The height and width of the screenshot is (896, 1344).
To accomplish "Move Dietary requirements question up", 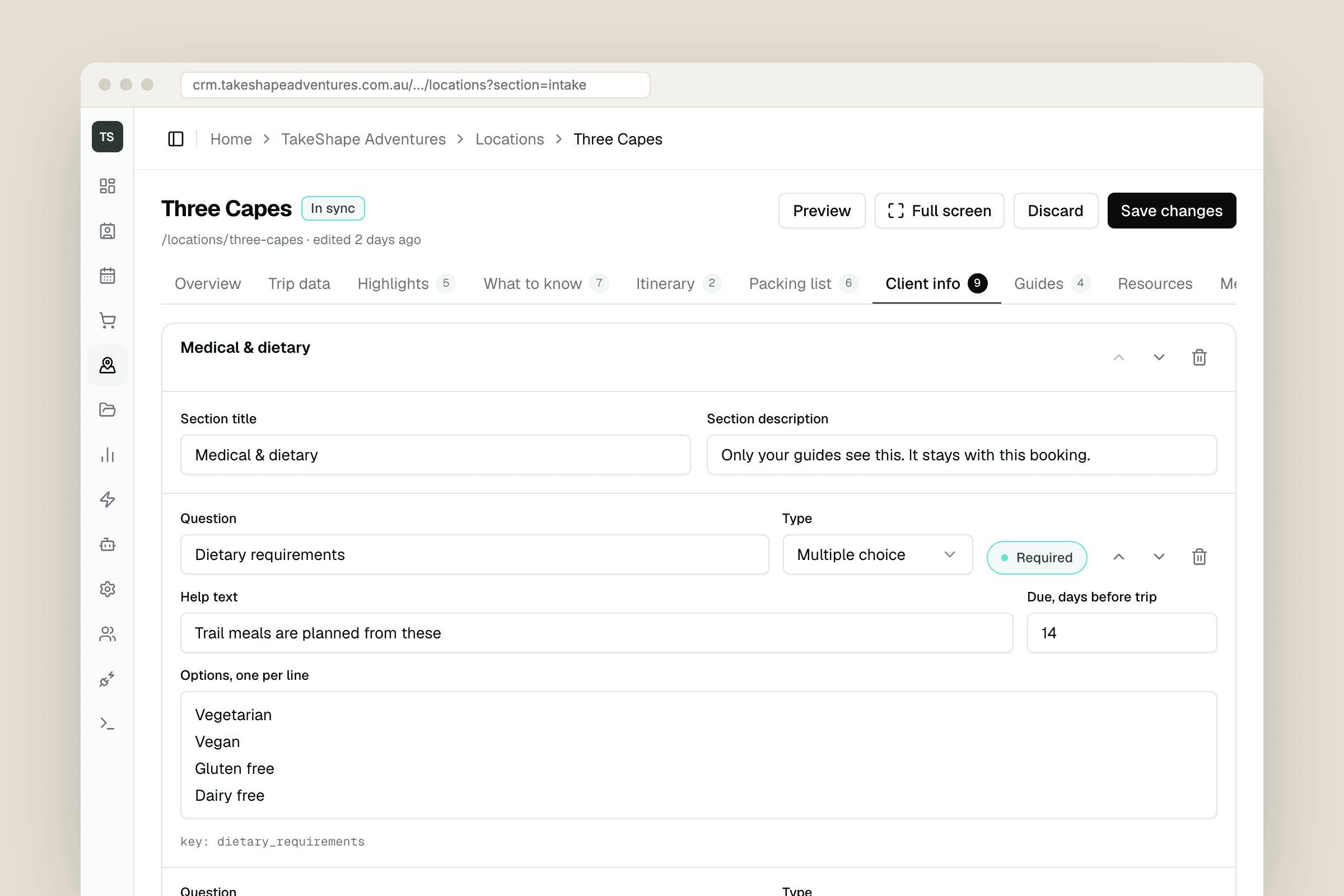I will [x=1119, y=557].
